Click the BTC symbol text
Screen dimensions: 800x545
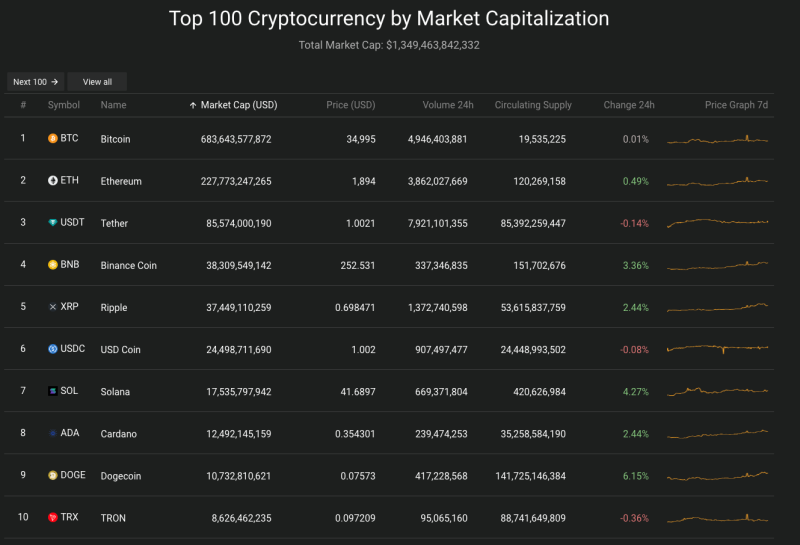(x=69, y=138)
